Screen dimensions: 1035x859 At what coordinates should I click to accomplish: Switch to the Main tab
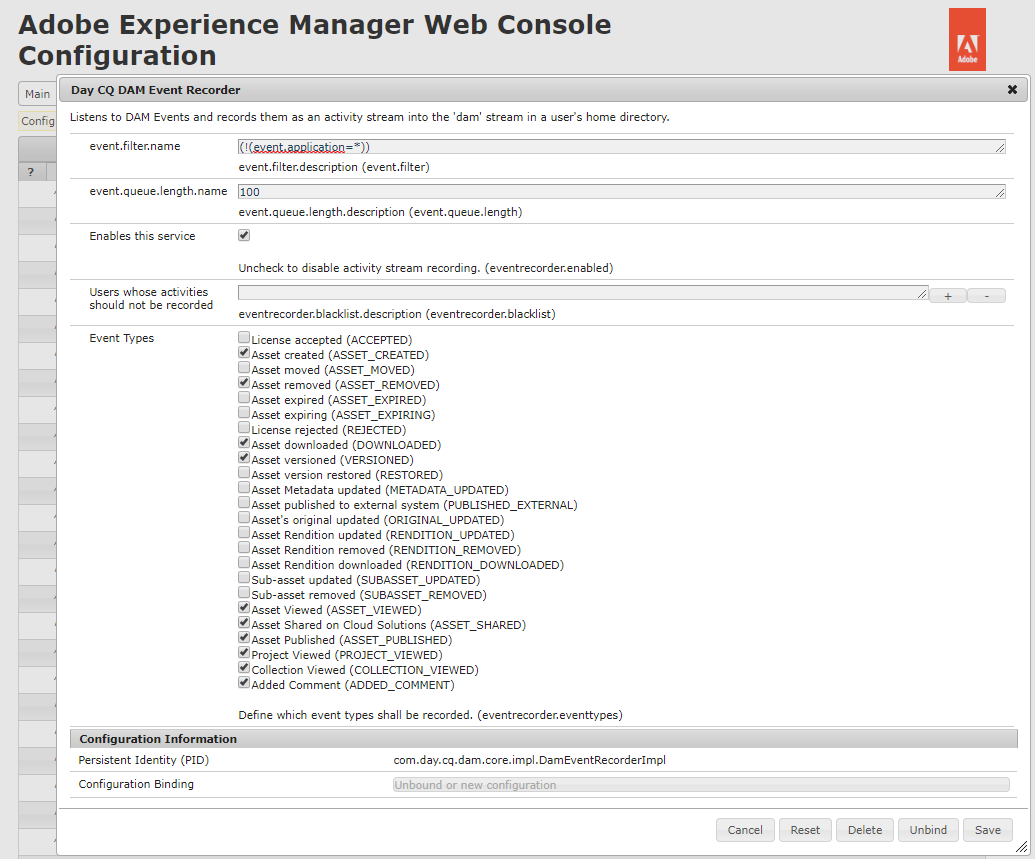click(37, 93)
